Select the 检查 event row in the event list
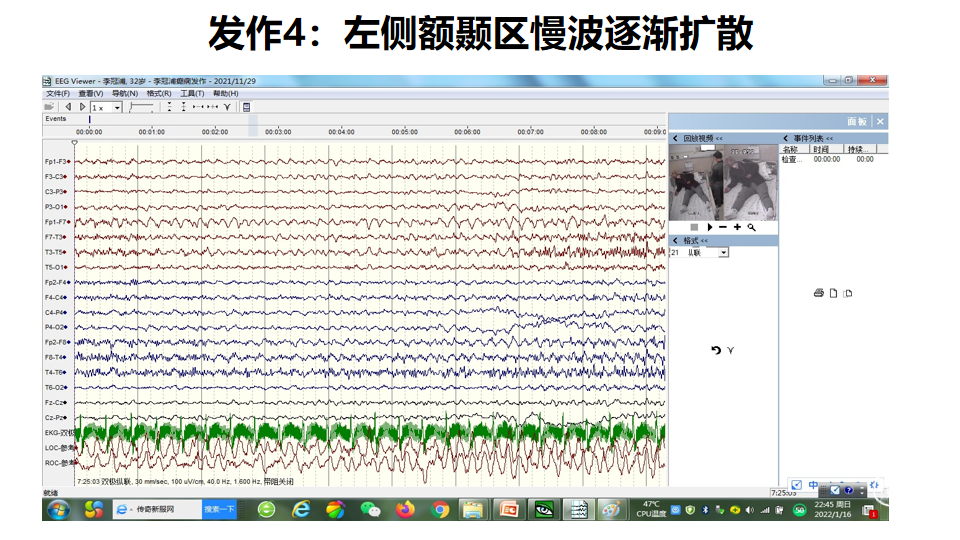 coord(790,159)
